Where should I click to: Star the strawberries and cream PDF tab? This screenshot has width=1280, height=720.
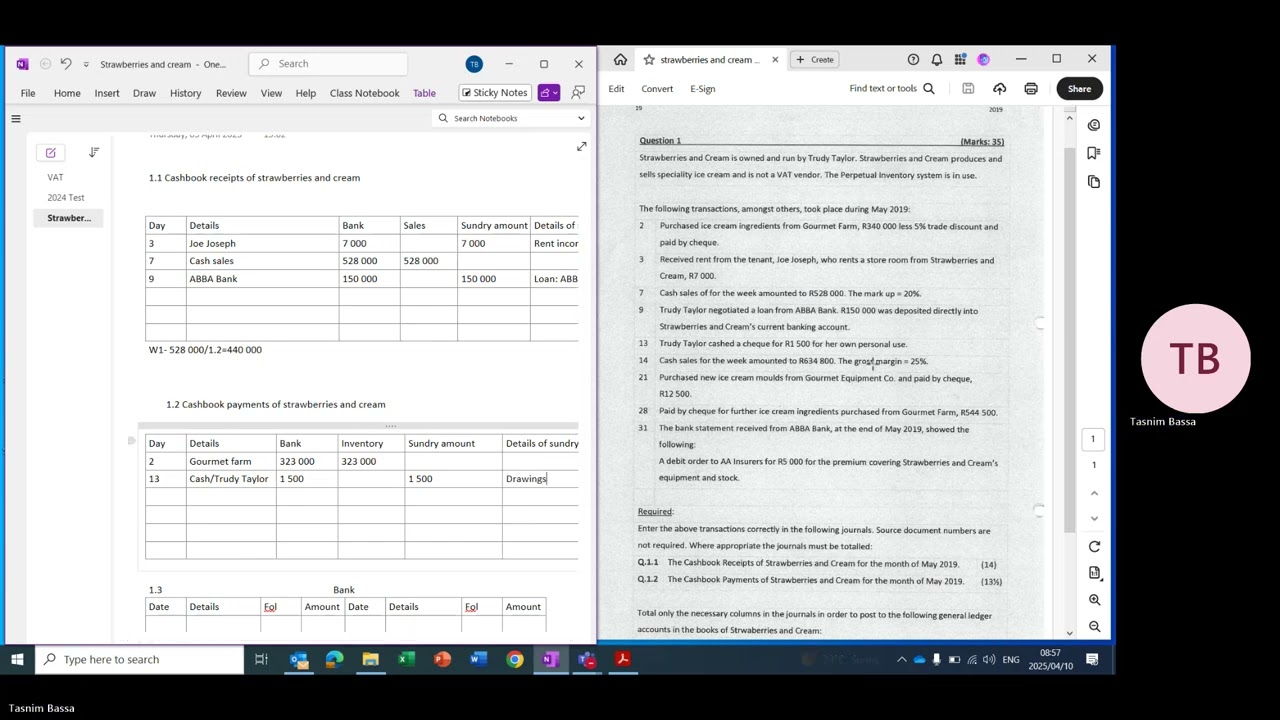648,60
